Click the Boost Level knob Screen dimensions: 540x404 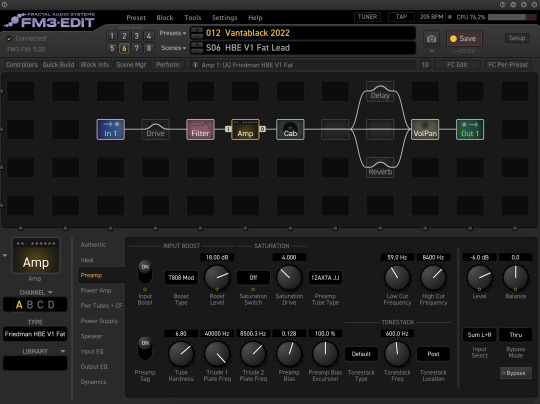click(x=217, y=277)
